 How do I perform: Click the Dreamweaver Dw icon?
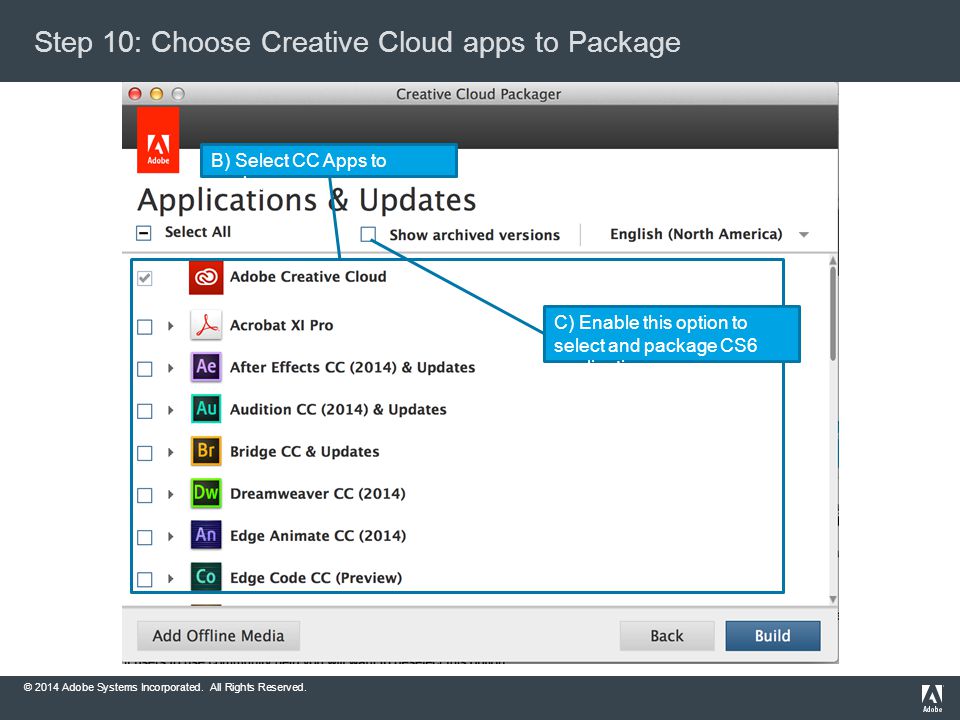206,493
